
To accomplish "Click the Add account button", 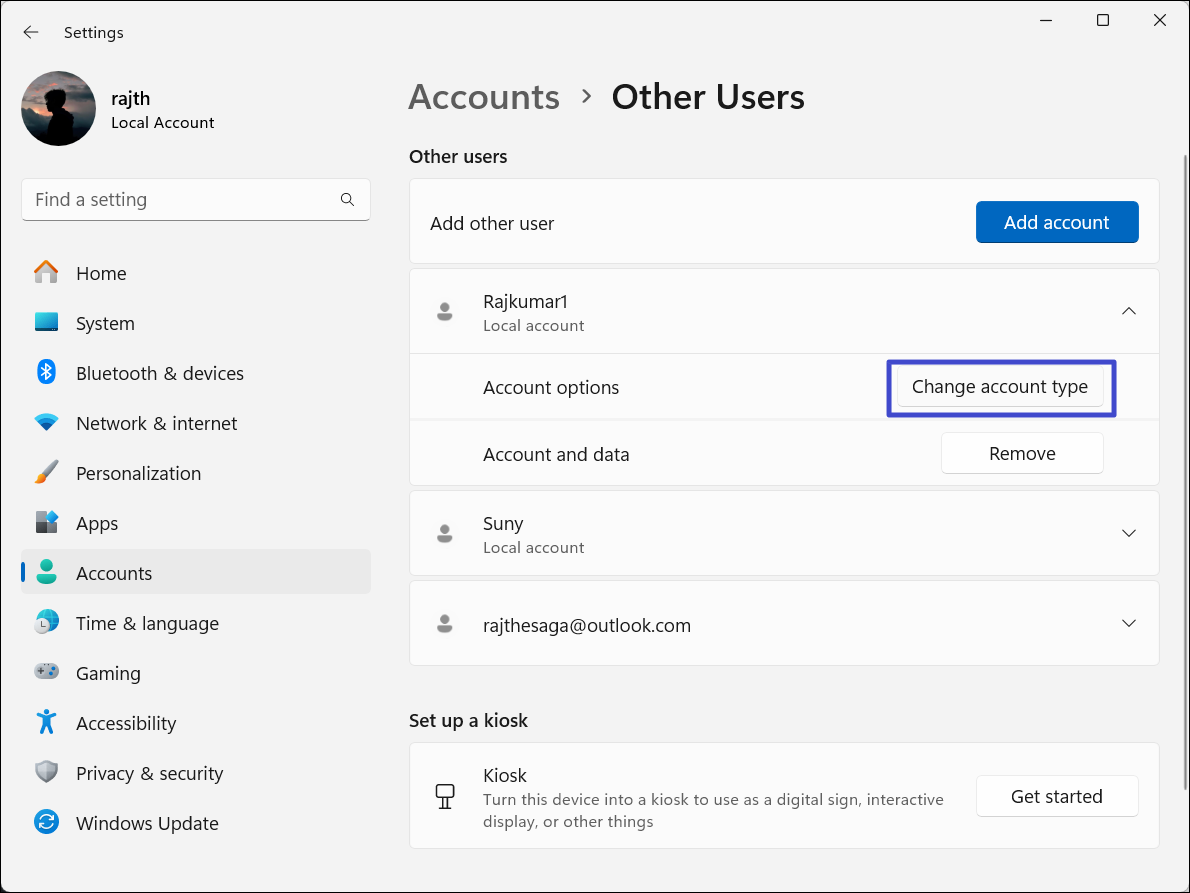I will click(x=1056, y=222).
